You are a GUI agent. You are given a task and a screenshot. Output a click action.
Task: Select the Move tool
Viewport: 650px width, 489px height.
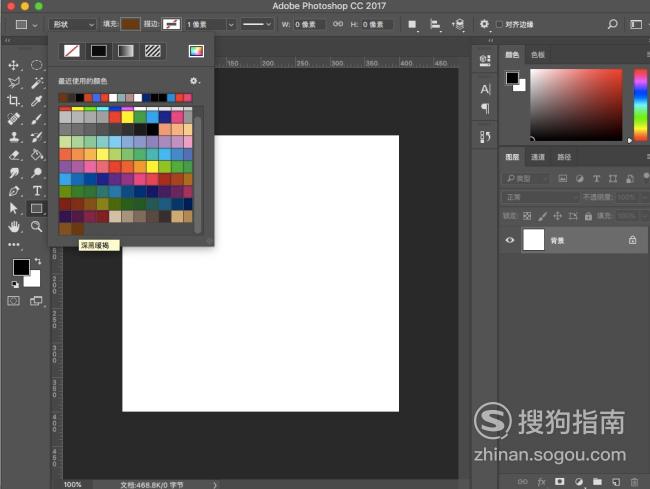pyautogui.click(x=14, y=65)
